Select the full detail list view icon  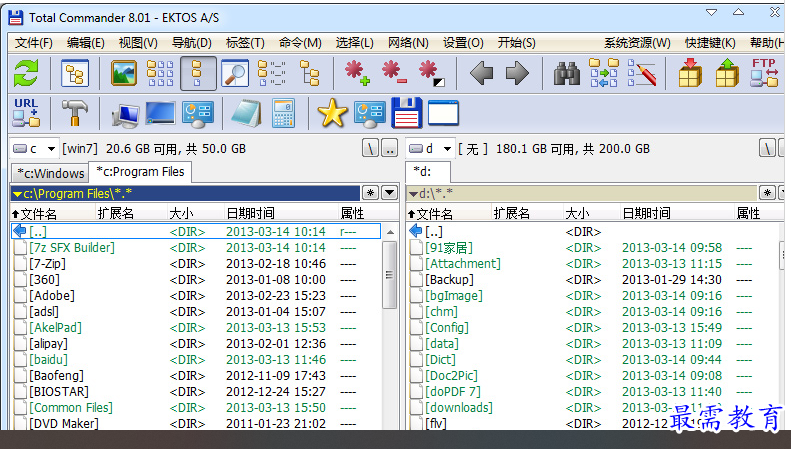pos(198,74)
